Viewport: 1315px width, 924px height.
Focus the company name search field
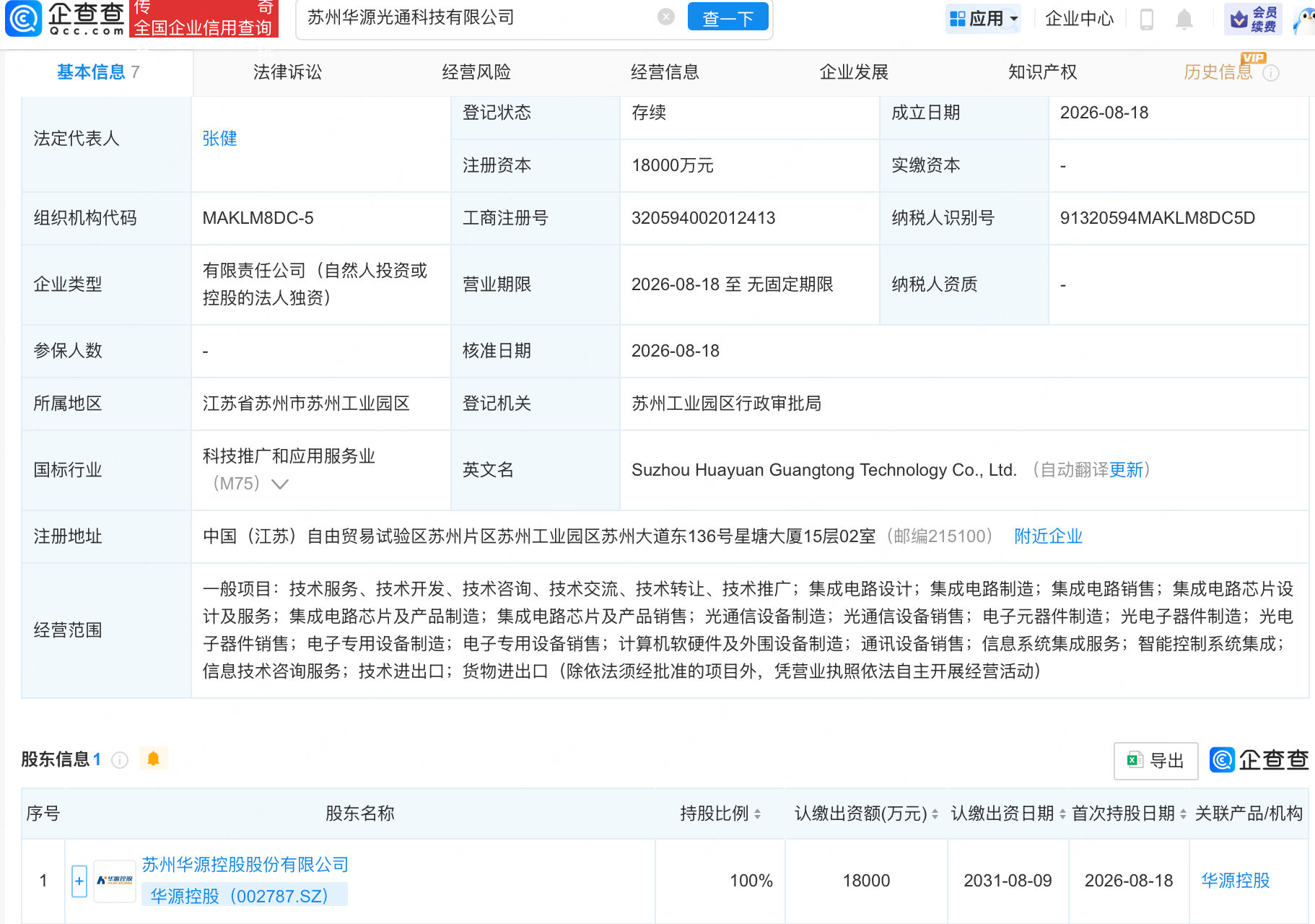click(476, 17)
